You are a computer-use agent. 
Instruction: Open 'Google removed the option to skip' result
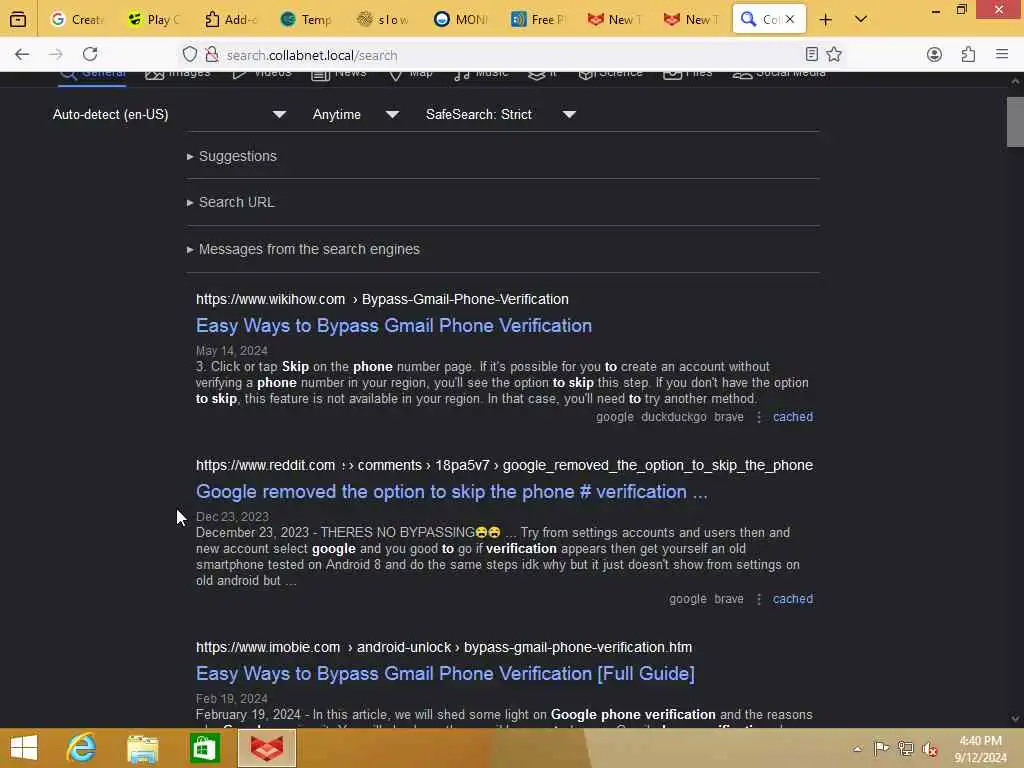(x=452, y=491)
